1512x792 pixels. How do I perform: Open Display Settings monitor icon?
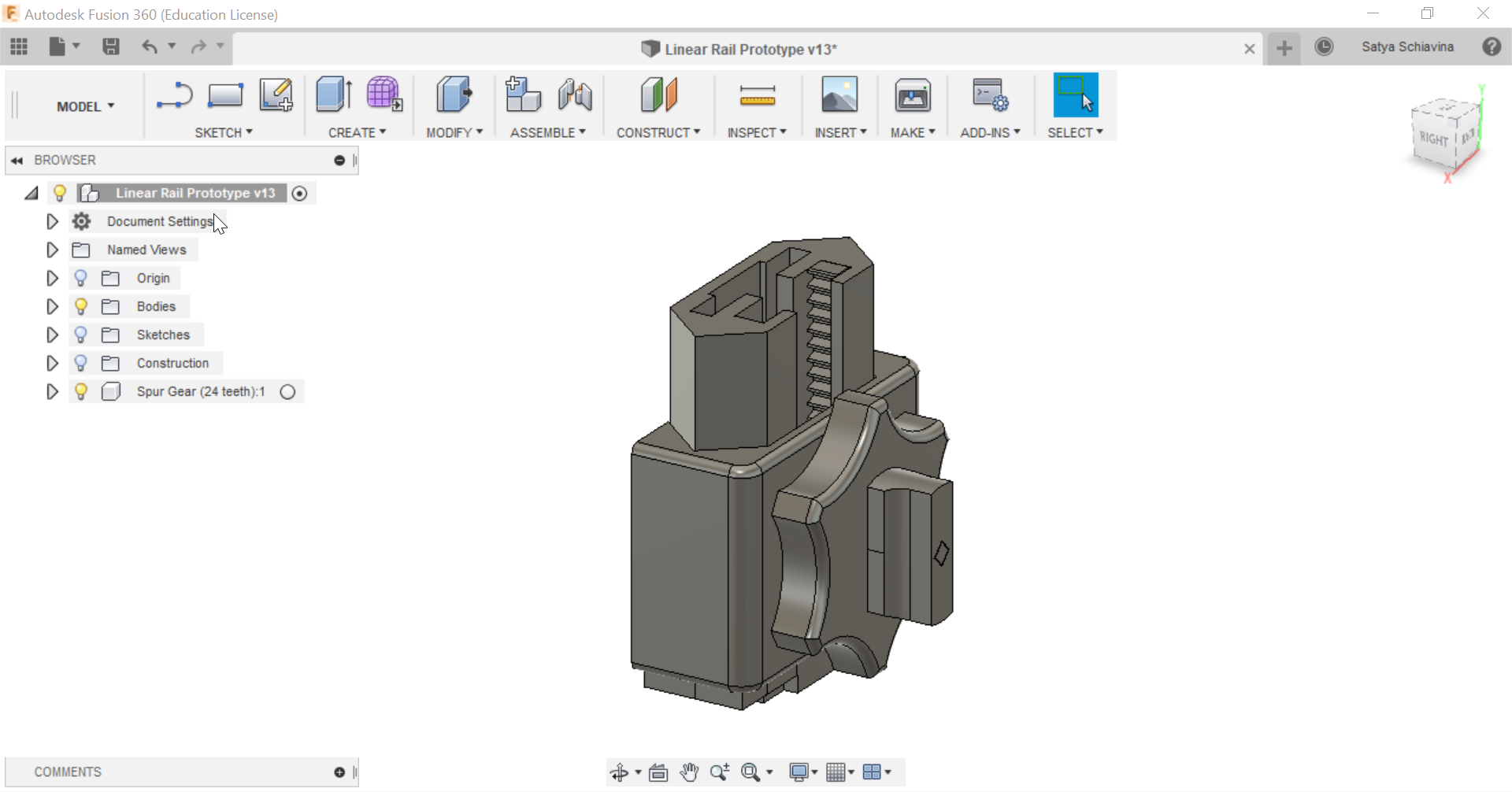point(799,772)
